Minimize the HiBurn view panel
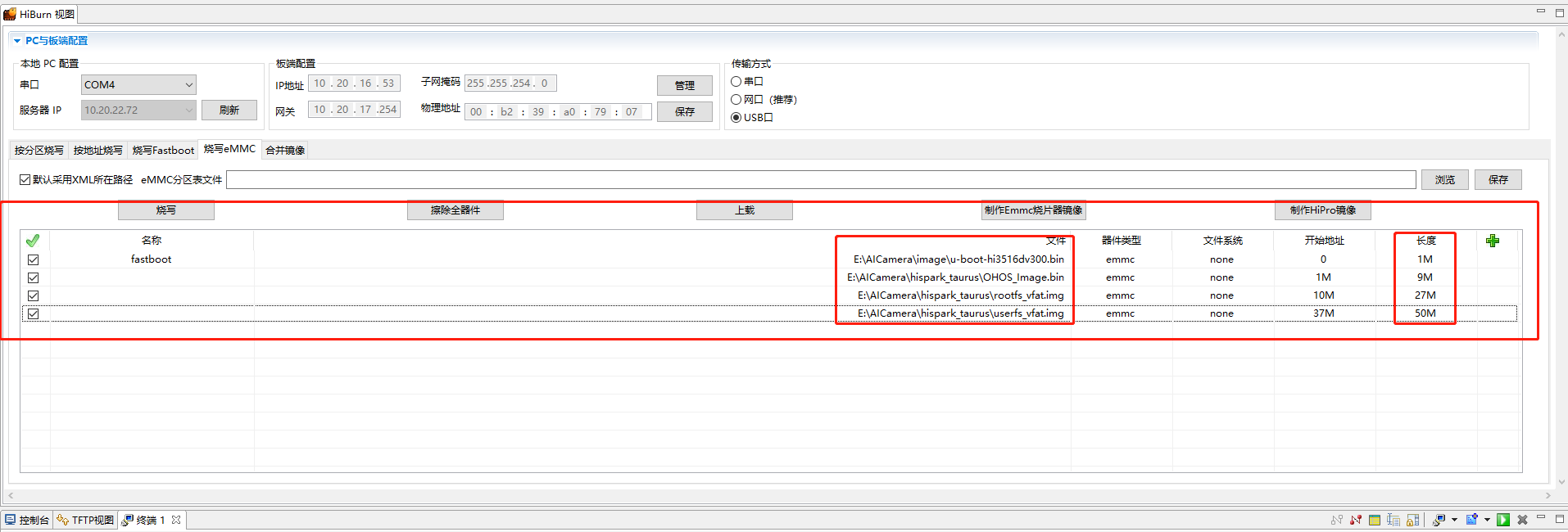1568x532 pixels. [x=1541, y=11]
